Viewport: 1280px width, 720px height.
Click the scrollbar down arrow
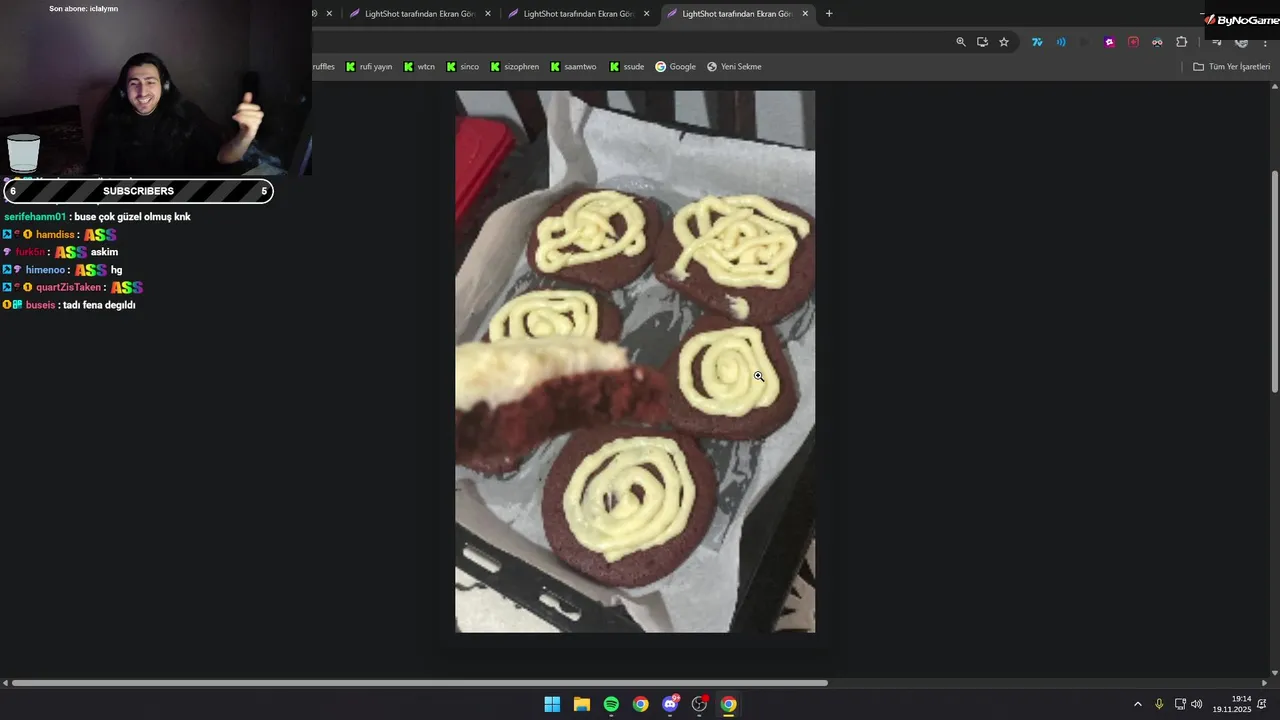[x=1274, y=672]
